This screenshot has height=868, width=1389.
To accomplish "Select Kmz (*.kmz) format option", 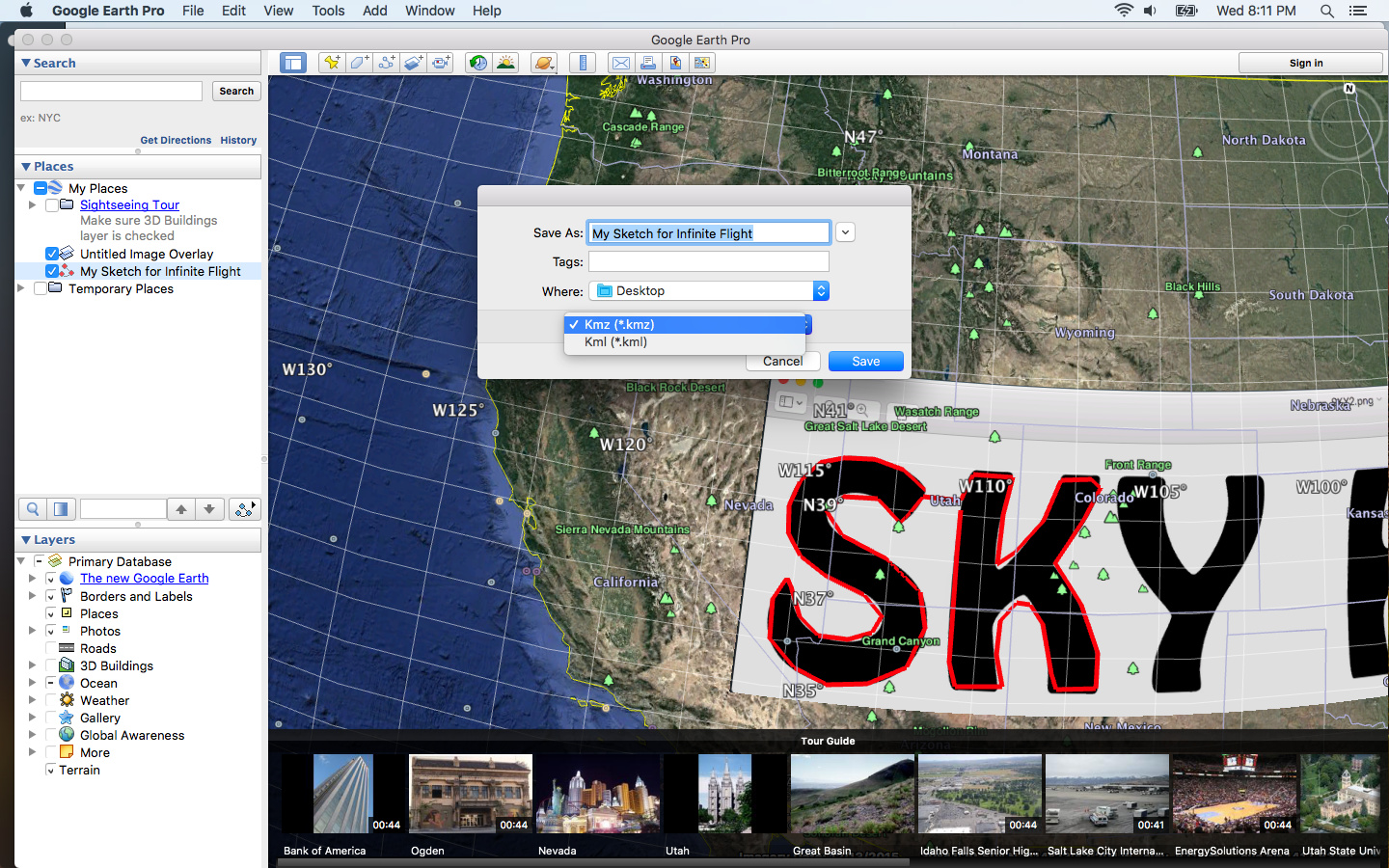I will [x=685, y=324].
